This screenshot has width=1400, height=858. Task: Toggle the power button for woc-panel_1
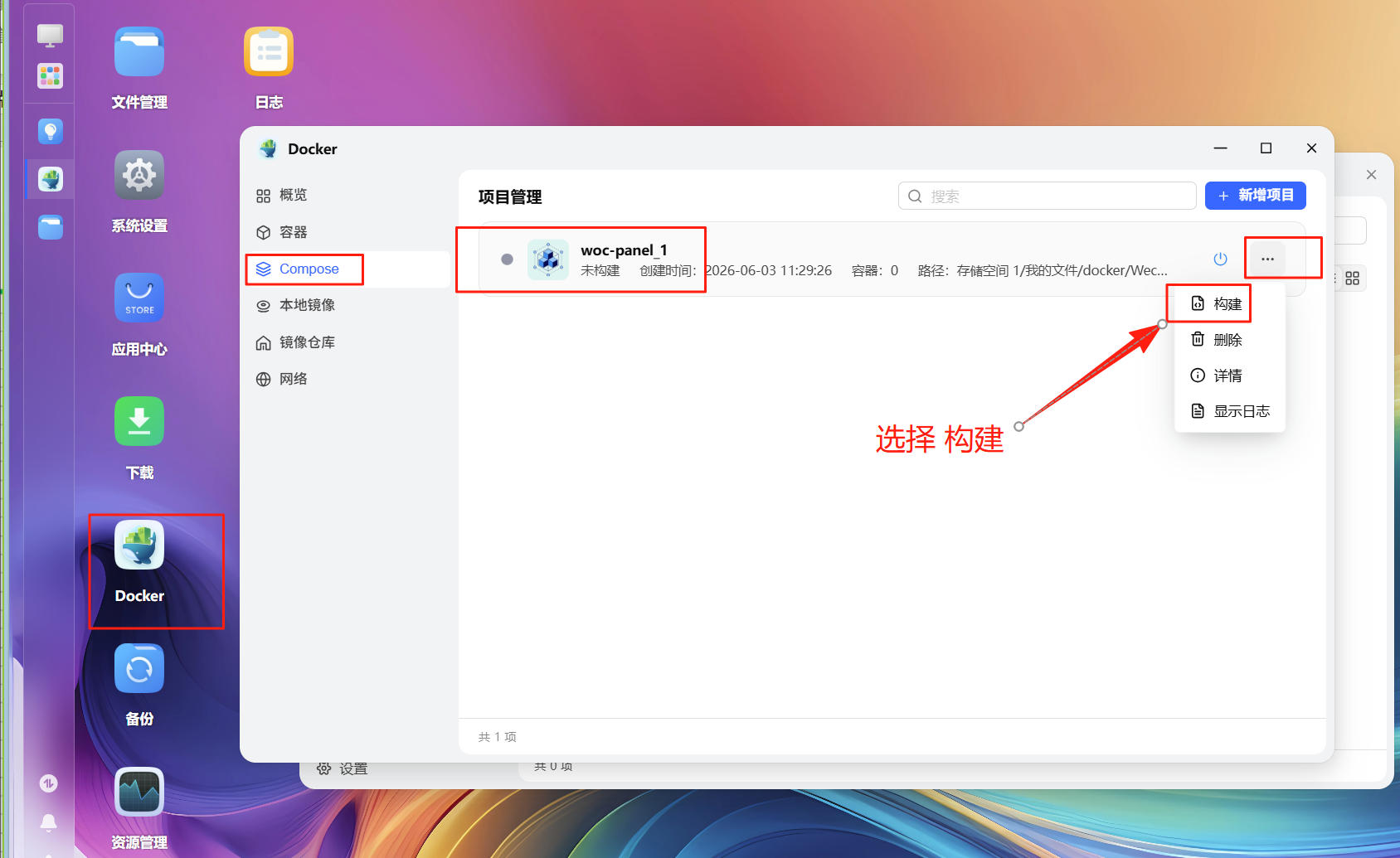[x=1220, y=259]
